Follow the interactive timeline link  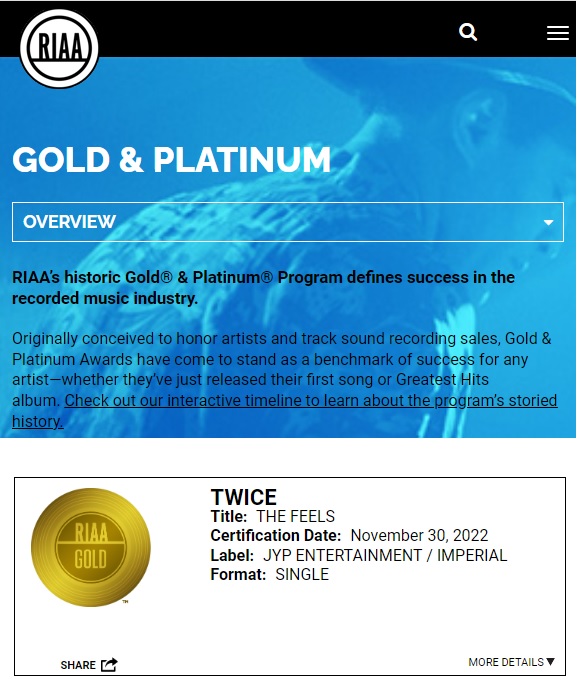(311, 400)
